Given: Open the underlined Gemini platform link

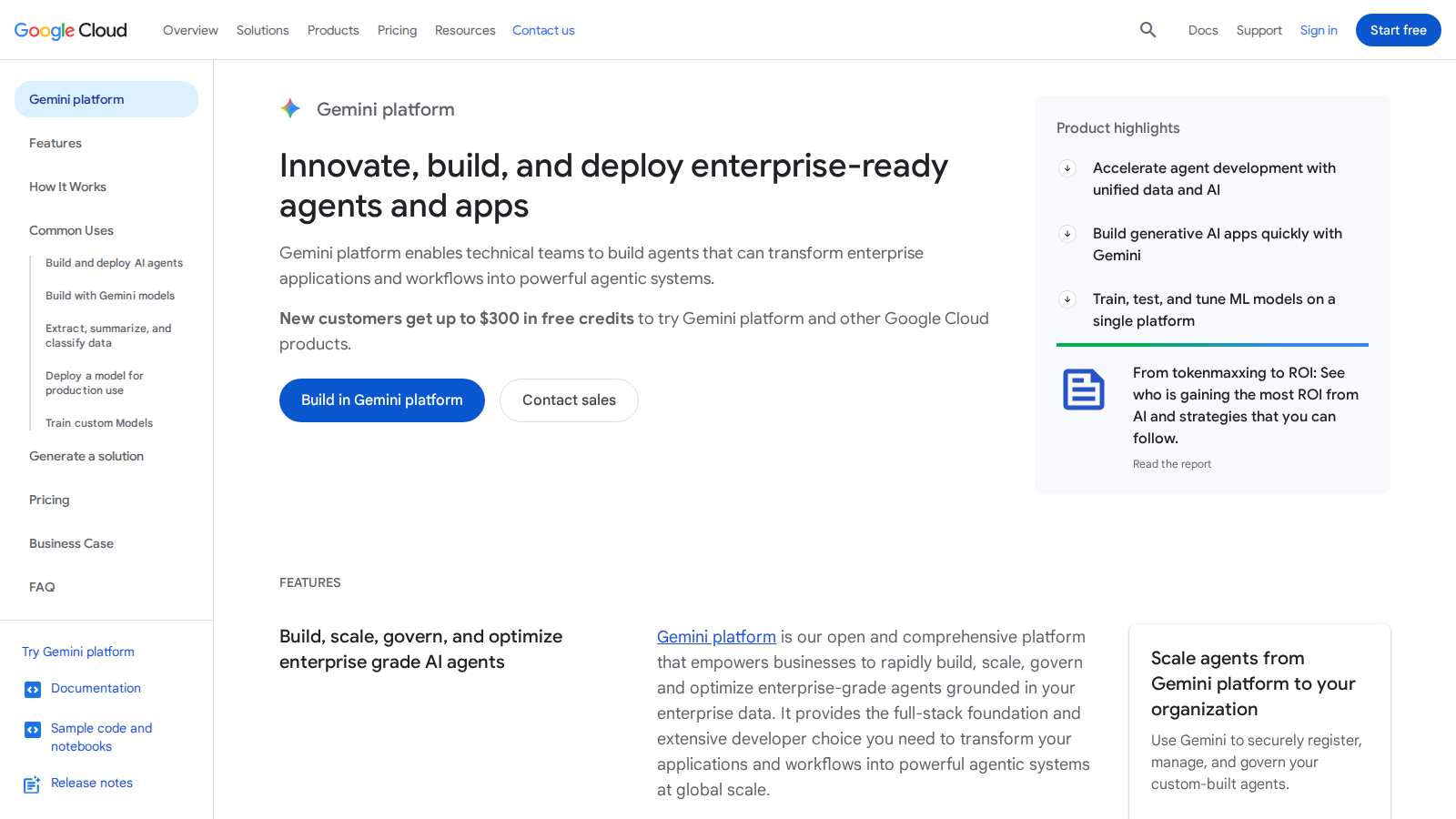Looking at the screenshot, I should 716,637.
